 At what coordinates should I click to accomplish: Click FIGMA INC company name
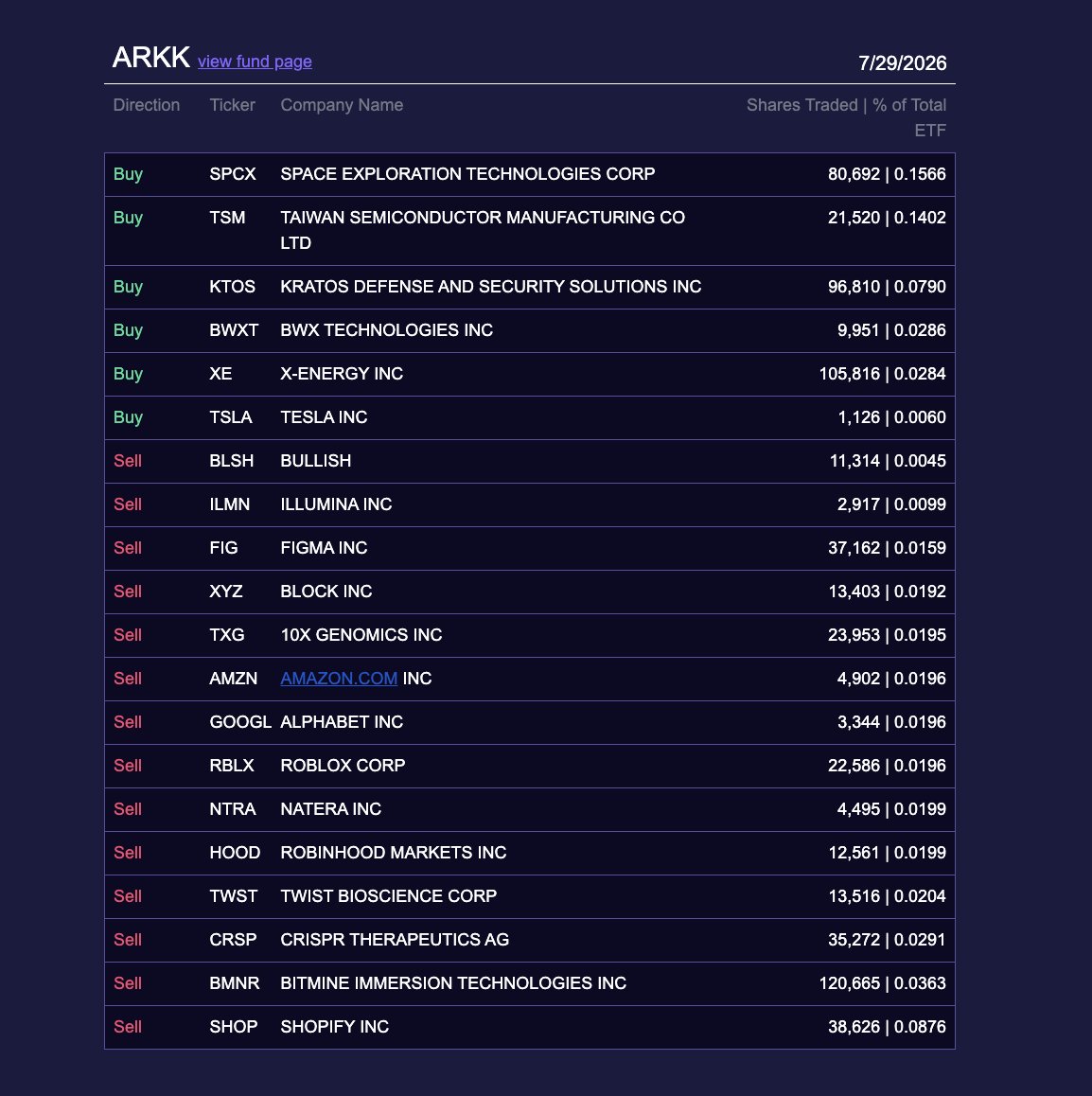click(324, 547)
